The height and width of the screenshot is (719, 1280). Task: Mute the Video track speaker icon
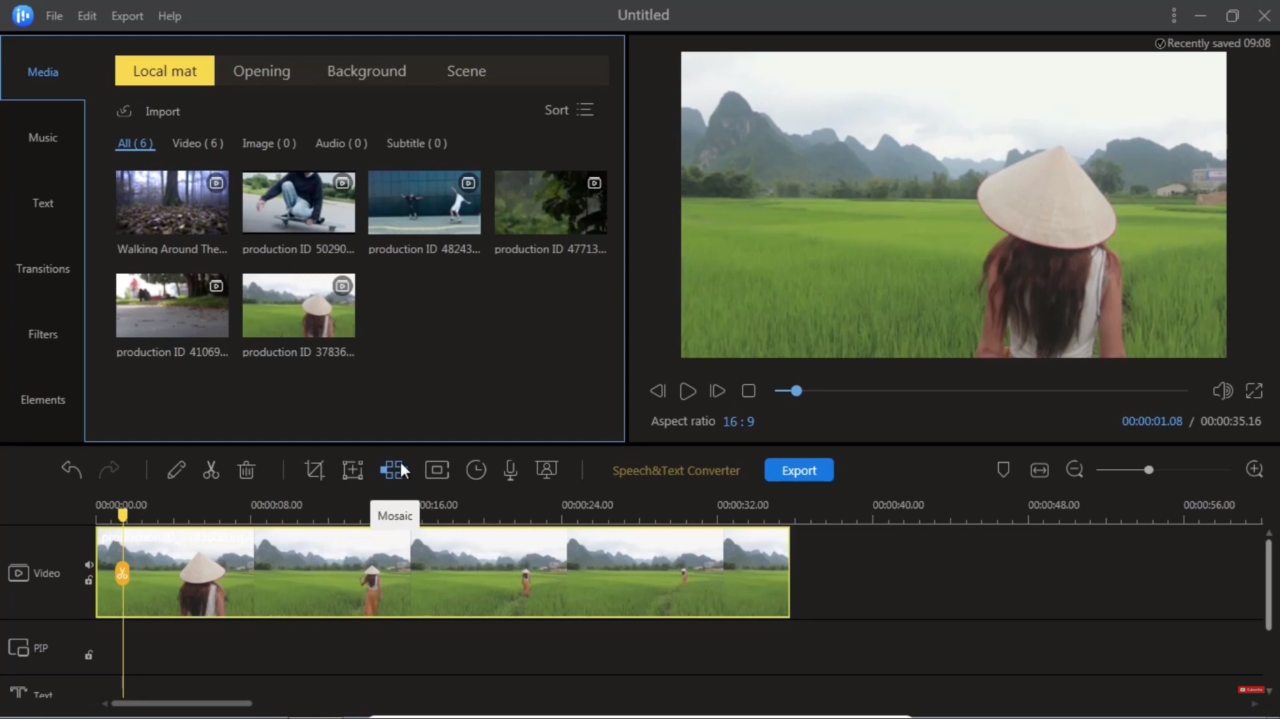88,563
